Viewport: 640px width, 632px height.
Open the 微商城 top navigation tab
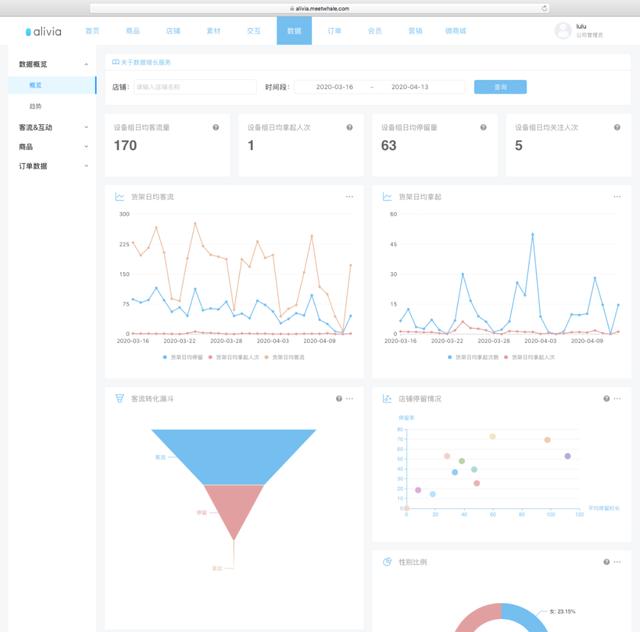[x=456, y=31]
